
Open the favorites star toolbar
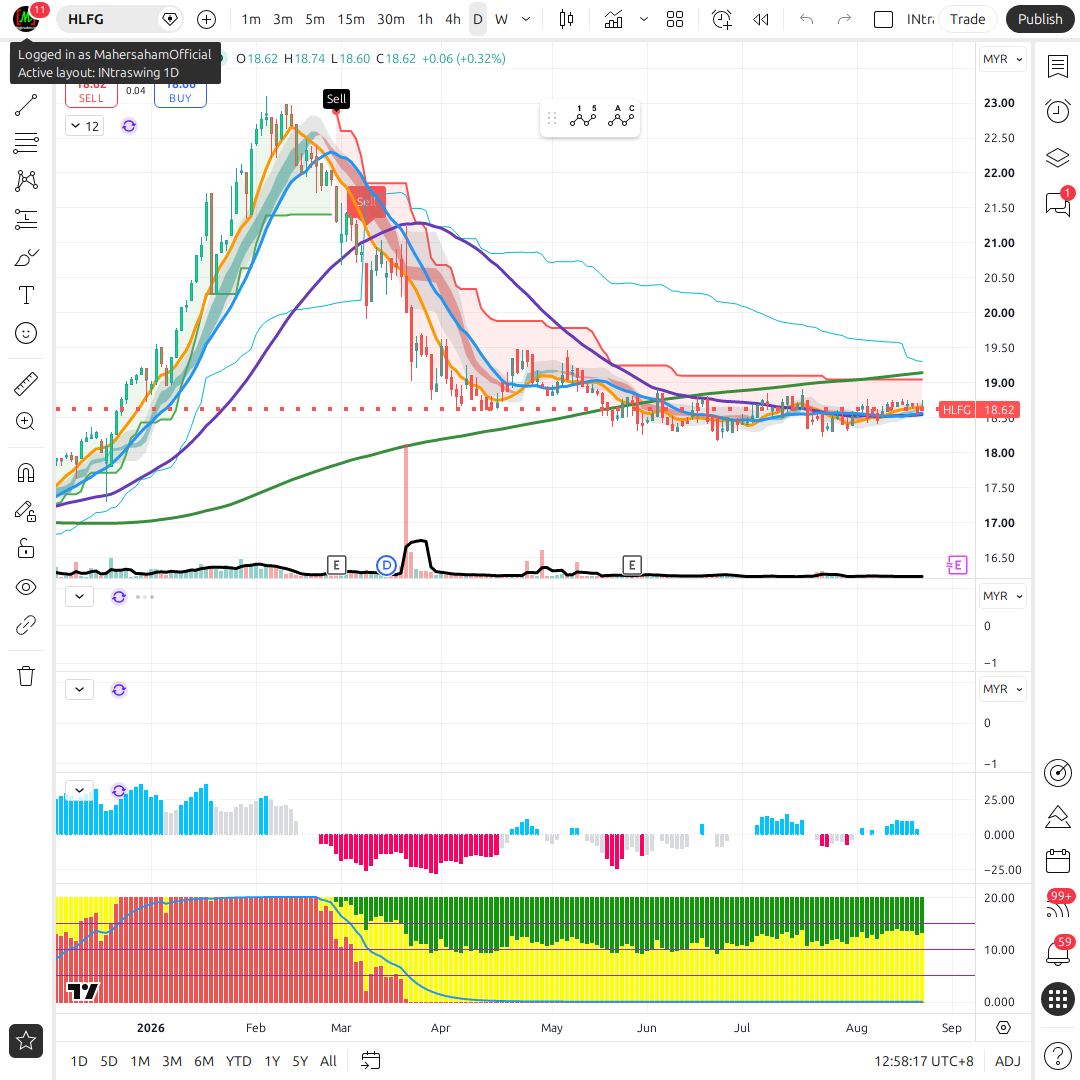click(26, 1041)
